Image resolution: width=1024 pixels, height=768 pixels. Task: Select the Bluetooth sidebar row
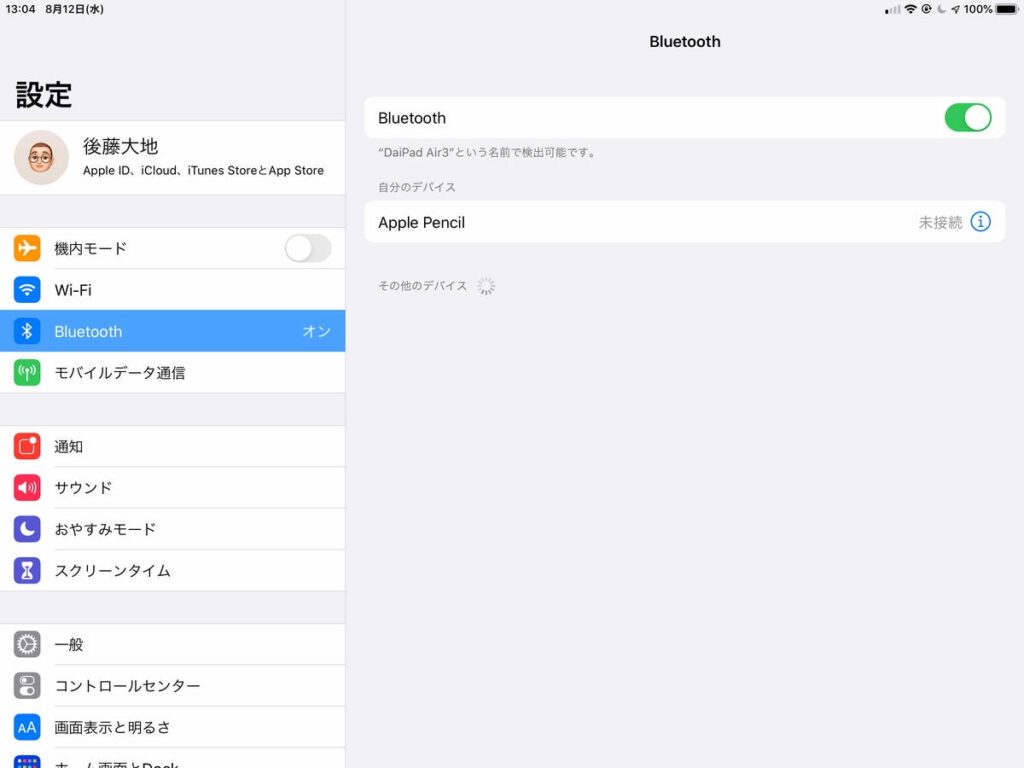(172, 331)
